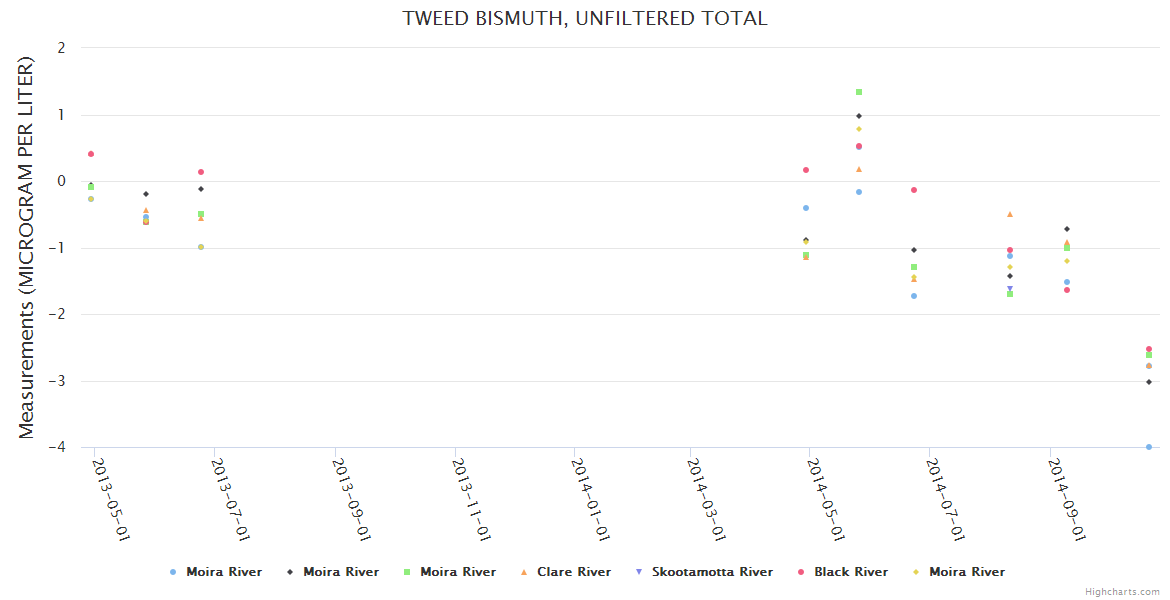Select the highest green square data point

858,92
